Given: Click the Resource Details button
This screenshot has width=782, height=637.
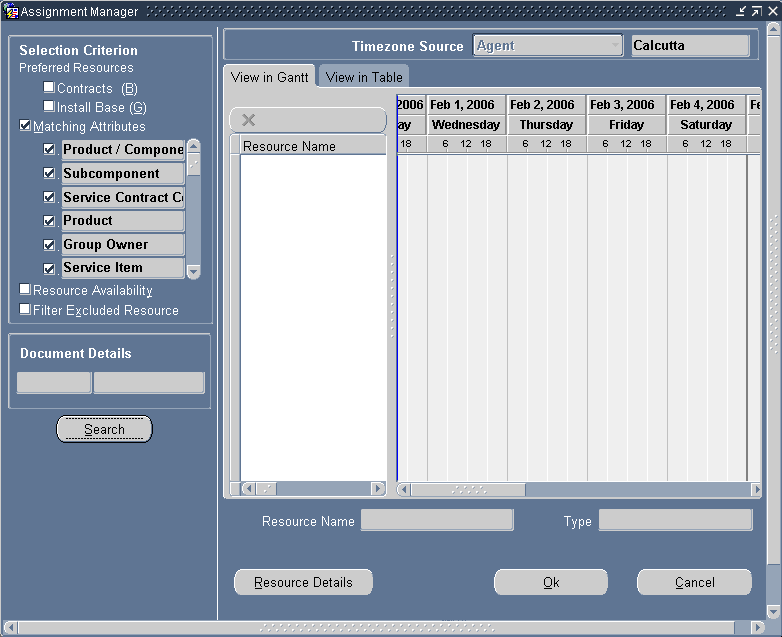Looking at the screenshot, I should (303, 582).
